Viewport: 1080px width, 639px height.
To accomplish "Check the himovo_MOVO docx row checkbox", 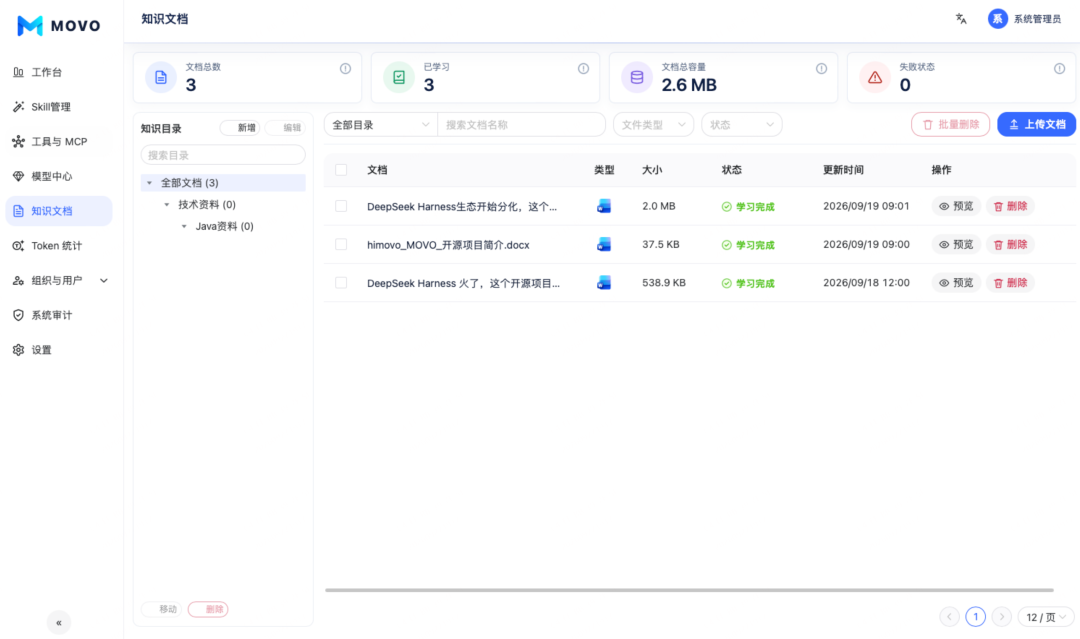I will (x=341, y=244).
